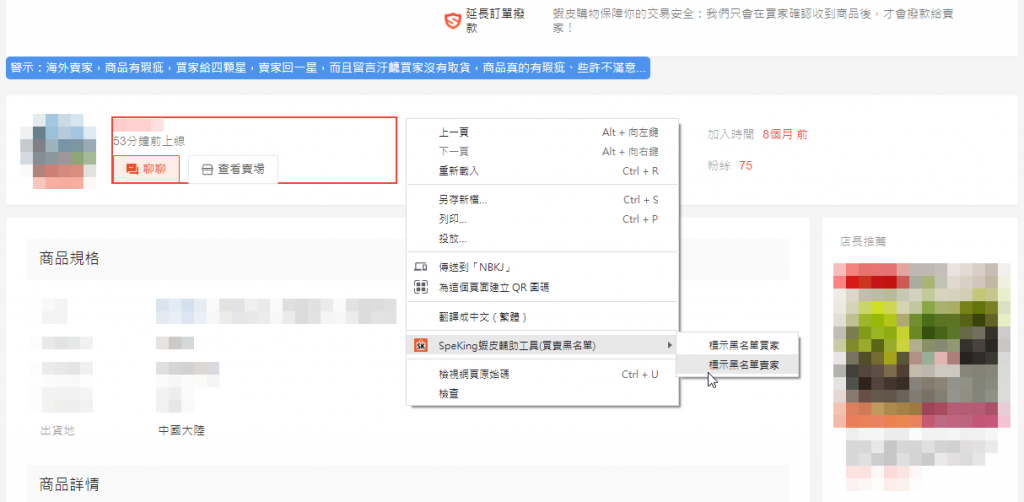Click the Shopee guarantee shield icon
Screen dimensions: 1024x502
453,20
